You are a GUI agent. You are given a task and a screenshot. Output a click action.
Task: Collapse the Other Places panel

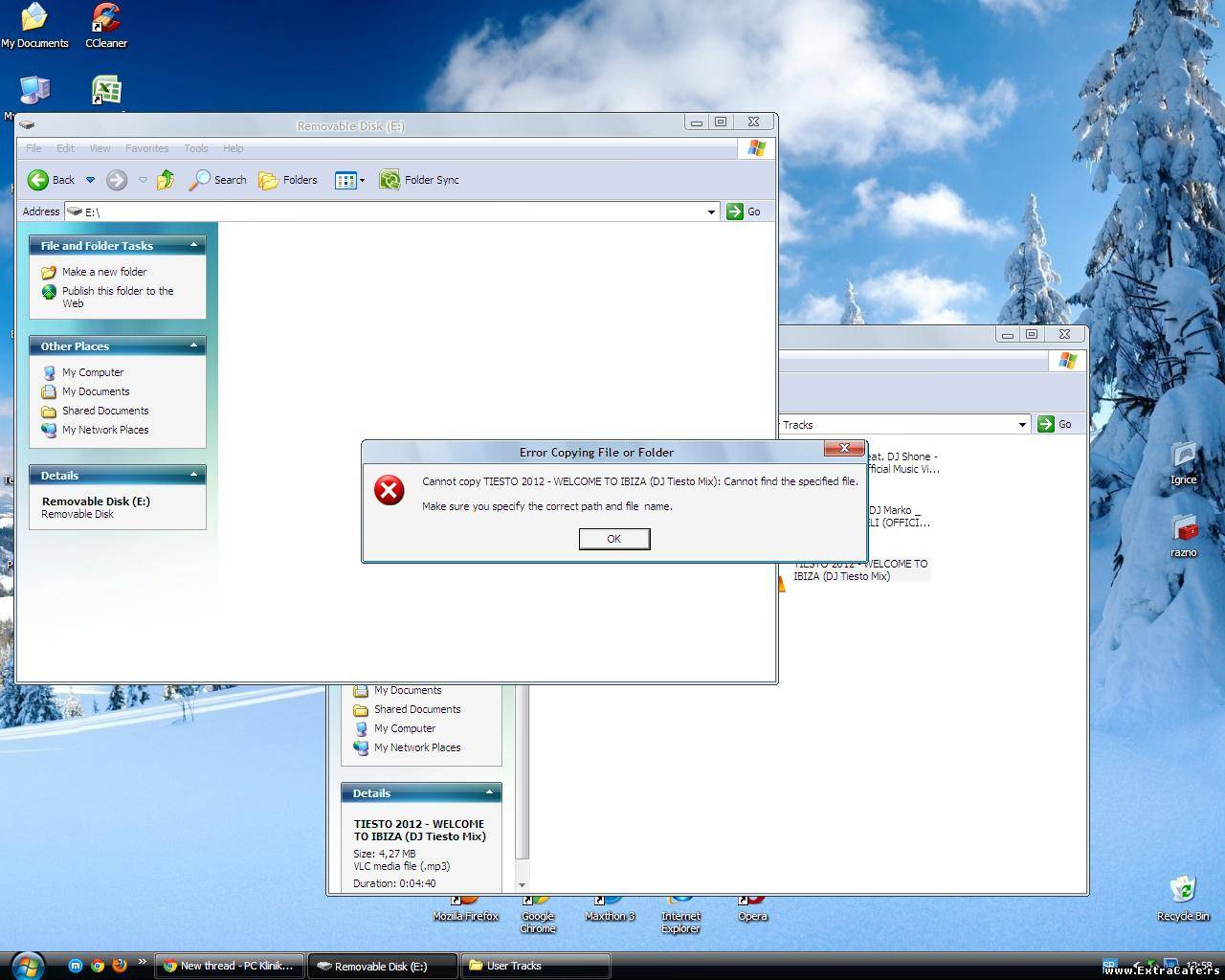[x=193, y=345]
